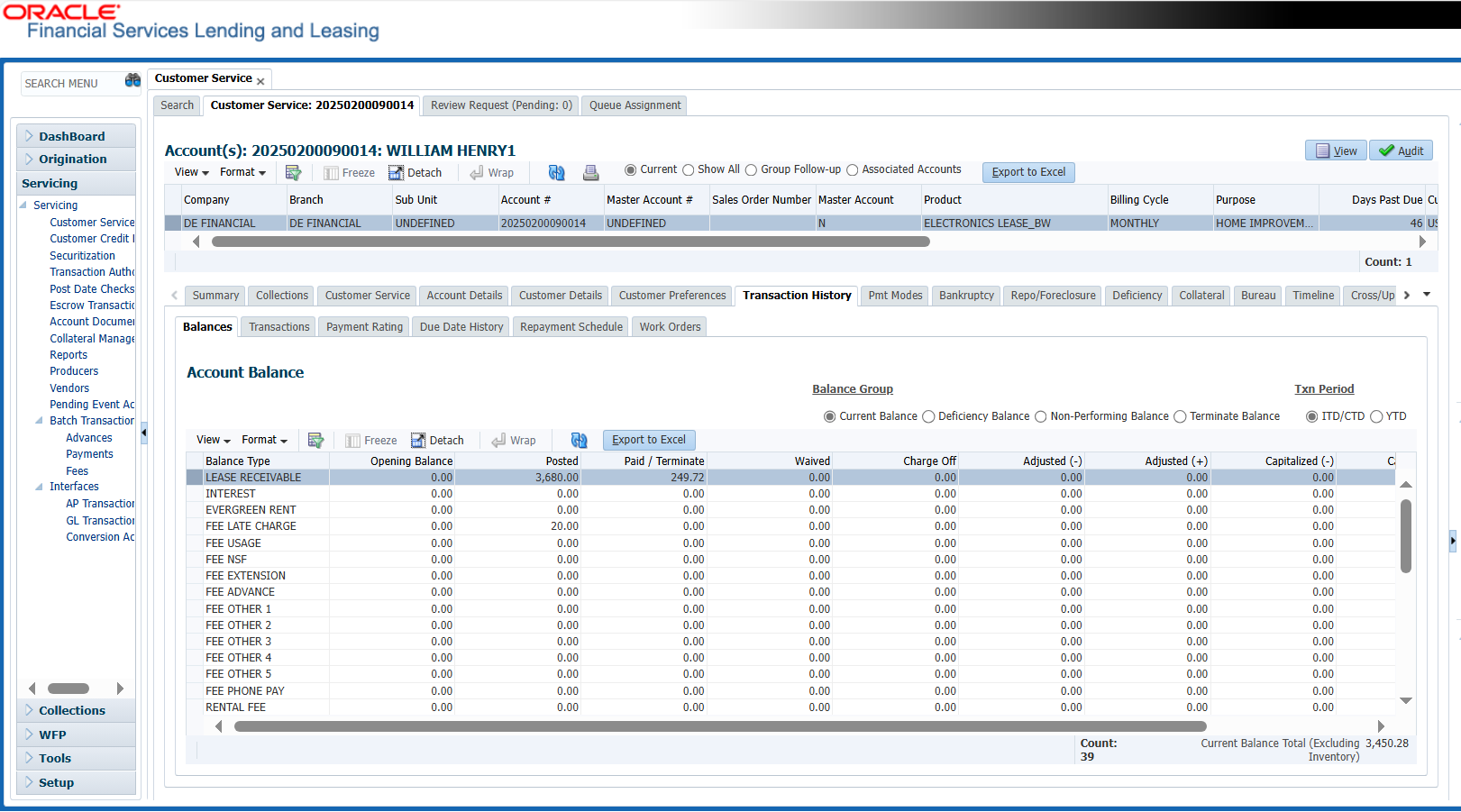Open Customer Credit in the Servicing tree

click(92, 239)
